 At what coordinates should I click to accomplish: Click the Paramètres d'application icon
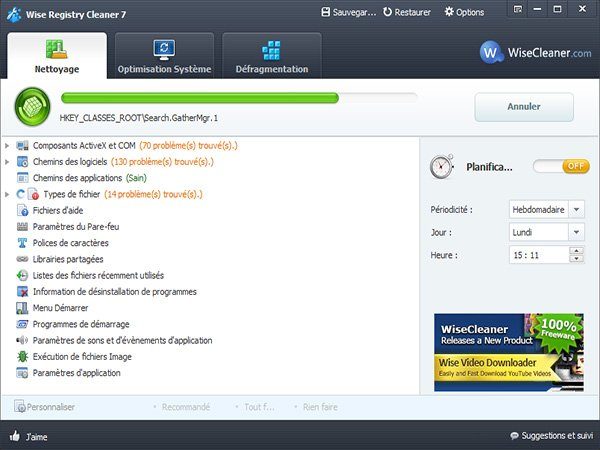pyautogui.click(x=23, y=373)
